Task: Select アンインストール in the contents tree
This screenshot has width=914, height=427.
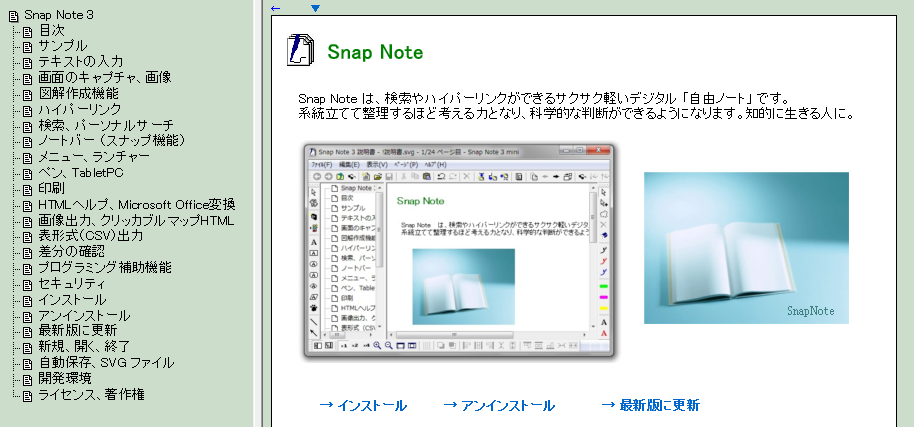Action: pyautogui.click(x=84, y=316)
